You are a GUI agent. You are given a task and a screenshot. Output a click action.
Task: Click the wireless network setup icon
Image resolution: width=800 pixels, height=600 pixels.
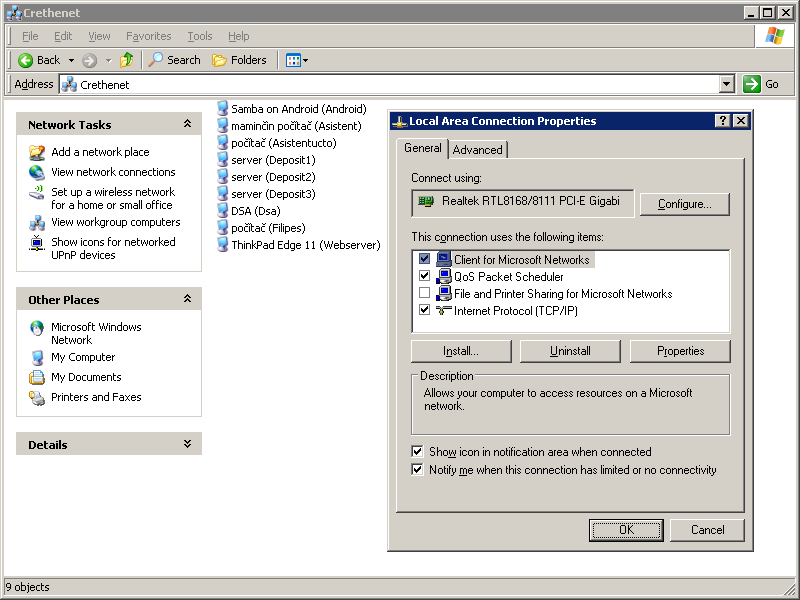coord(37,193)
